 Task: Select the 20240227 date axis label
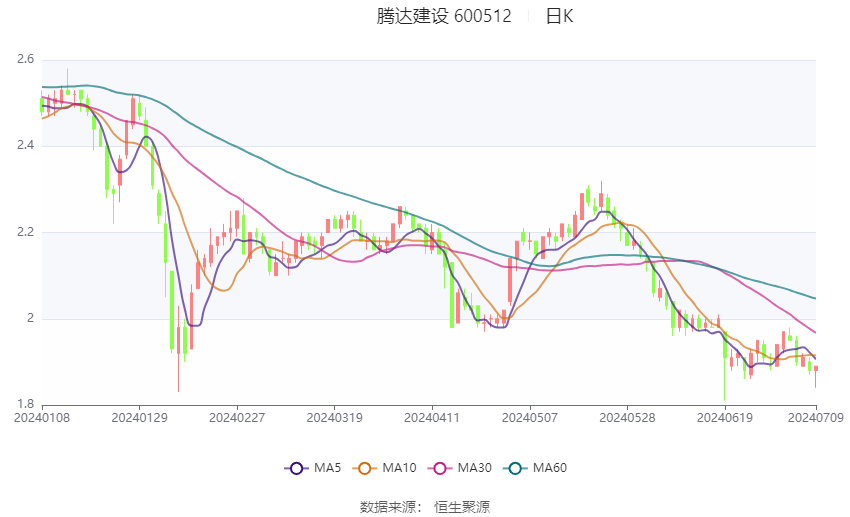pos(236,417)
